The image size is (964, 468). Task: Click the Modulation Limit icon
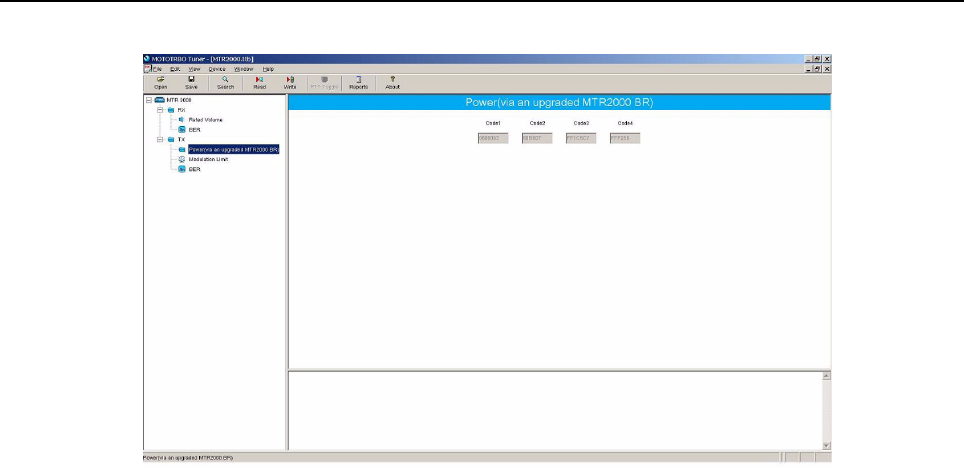pos(181,159)
